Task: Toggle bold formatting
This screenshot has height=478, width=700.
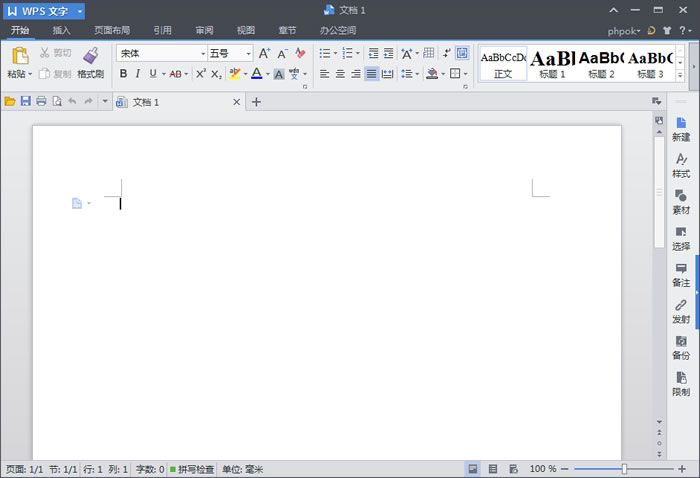Action: click(124, 74)
